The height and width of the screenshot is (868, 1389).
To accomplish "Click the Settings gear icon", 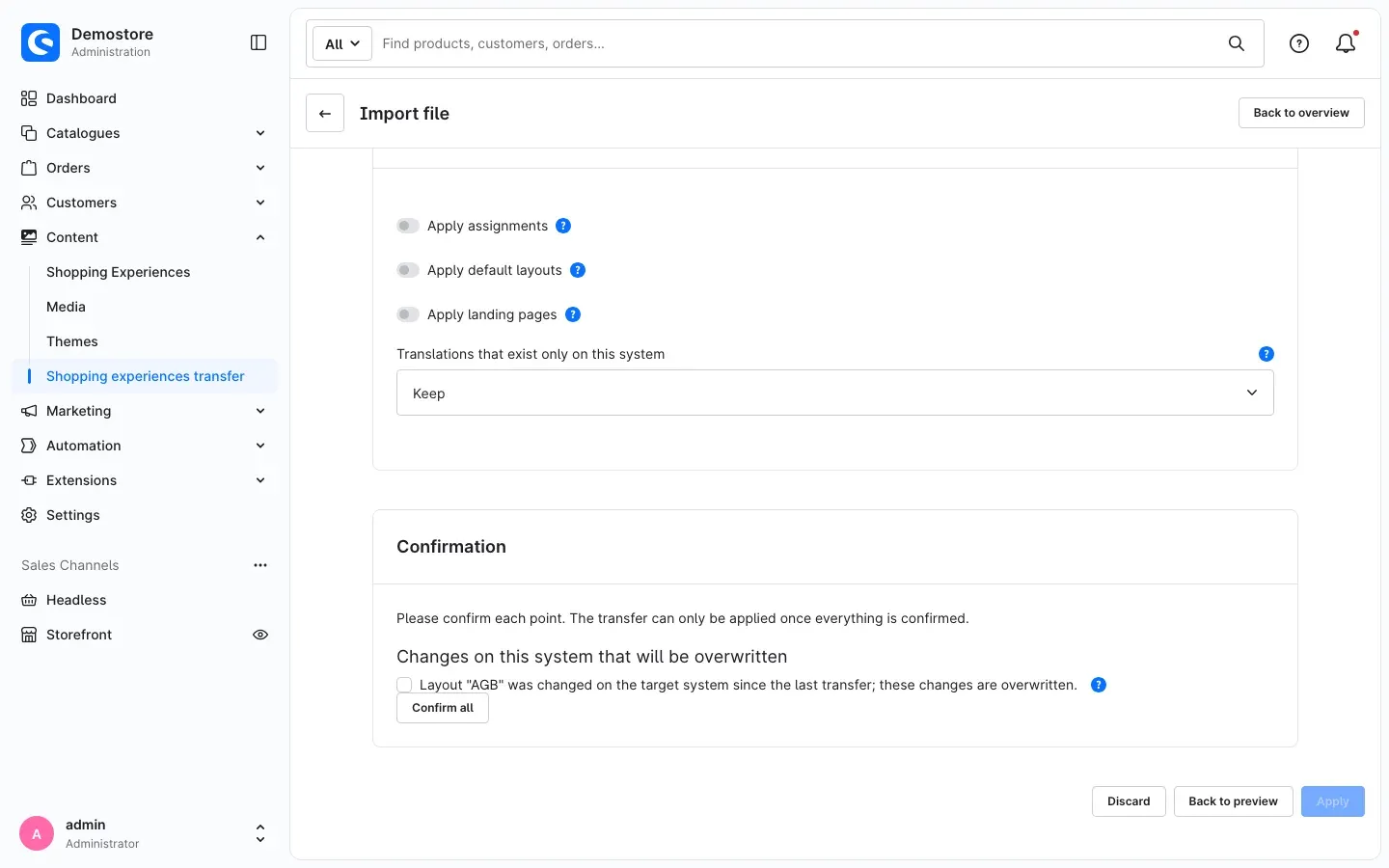I will 29,515.
